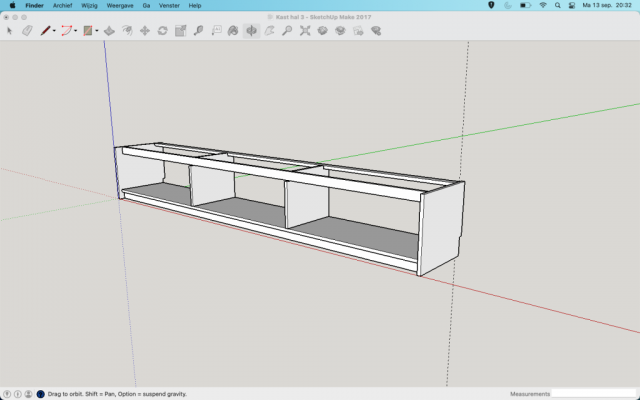Click the Wi-Fi menu bar icon
Image resolution: width=640 pixels, height=400 pixels.
tap(543, 5)
